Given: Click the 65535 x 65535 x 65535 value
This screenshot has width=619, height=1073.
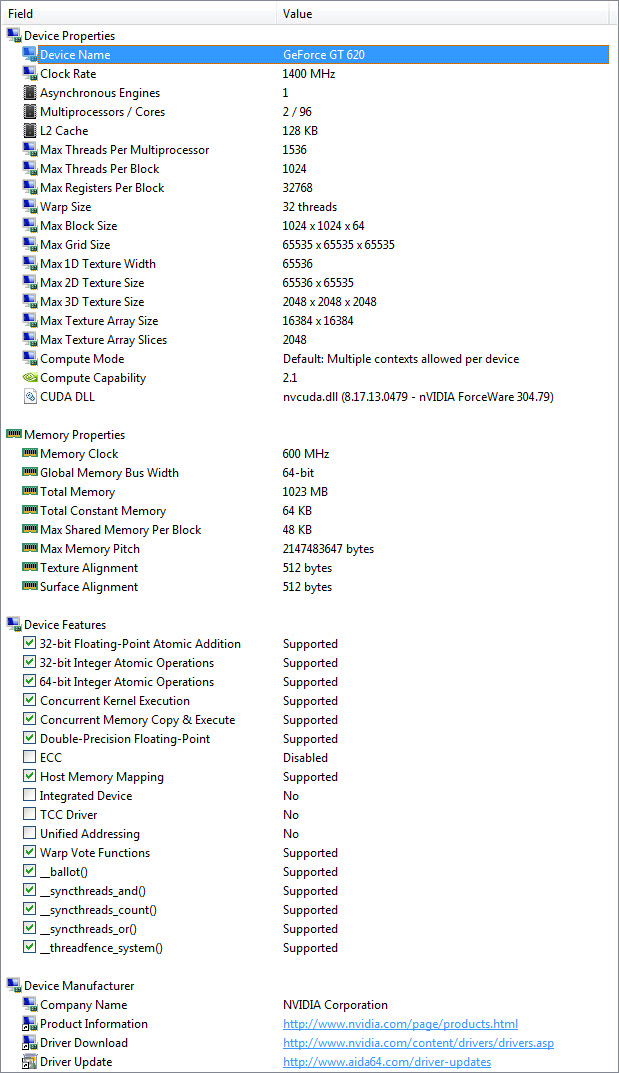Looking at the screenshot, I should 339,245.
